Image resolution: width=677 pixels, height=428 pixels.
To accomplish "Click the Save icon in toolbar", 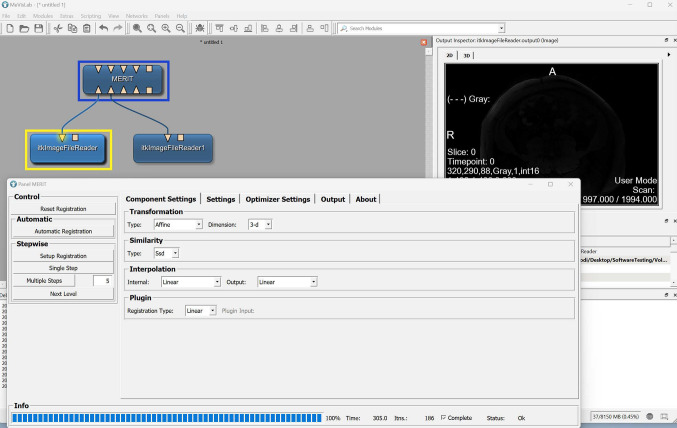I will 38,28.
